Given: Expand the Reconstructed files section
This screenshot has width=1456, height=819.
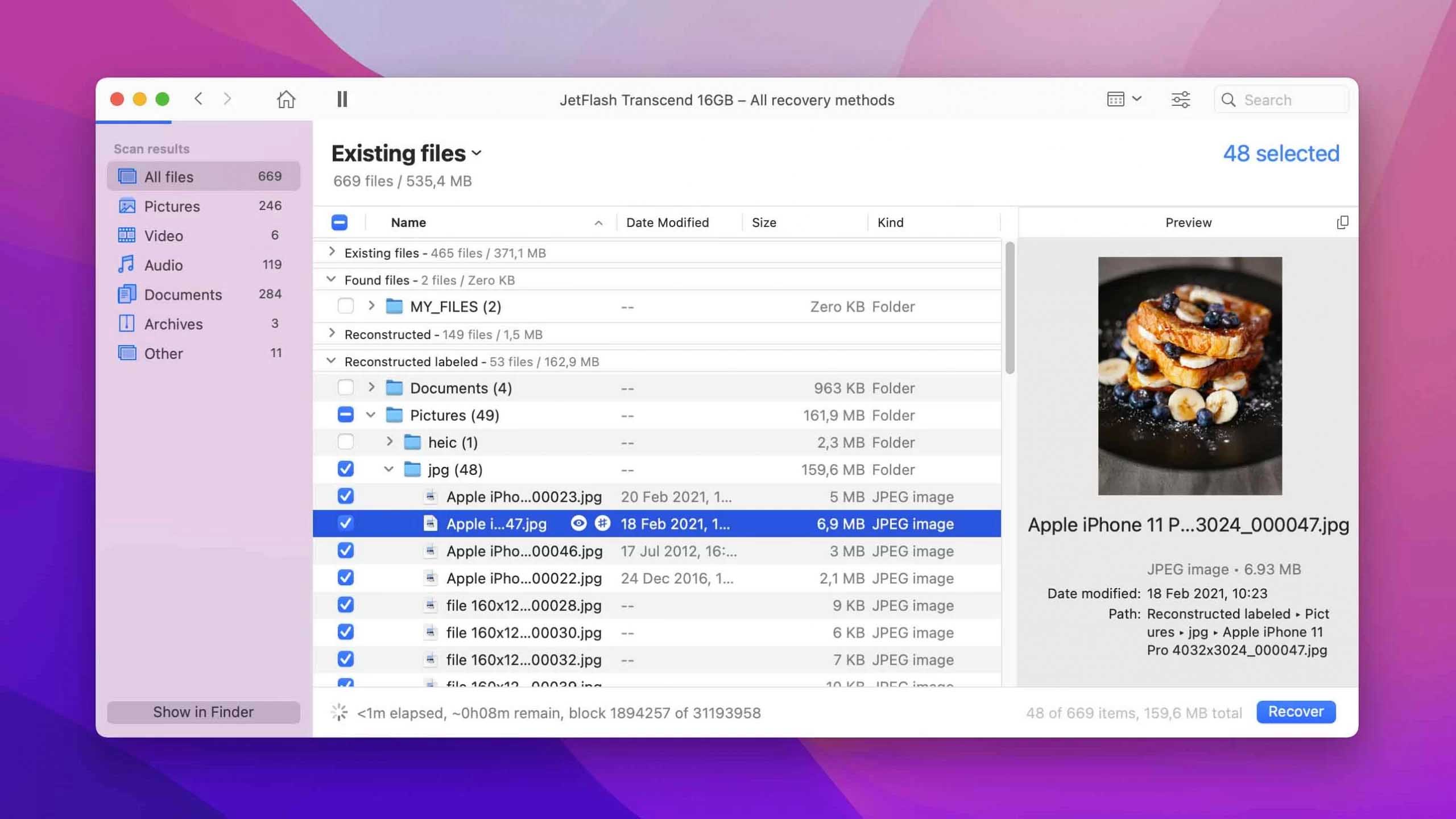Looking at the screenshot, I should coord(331,333).
